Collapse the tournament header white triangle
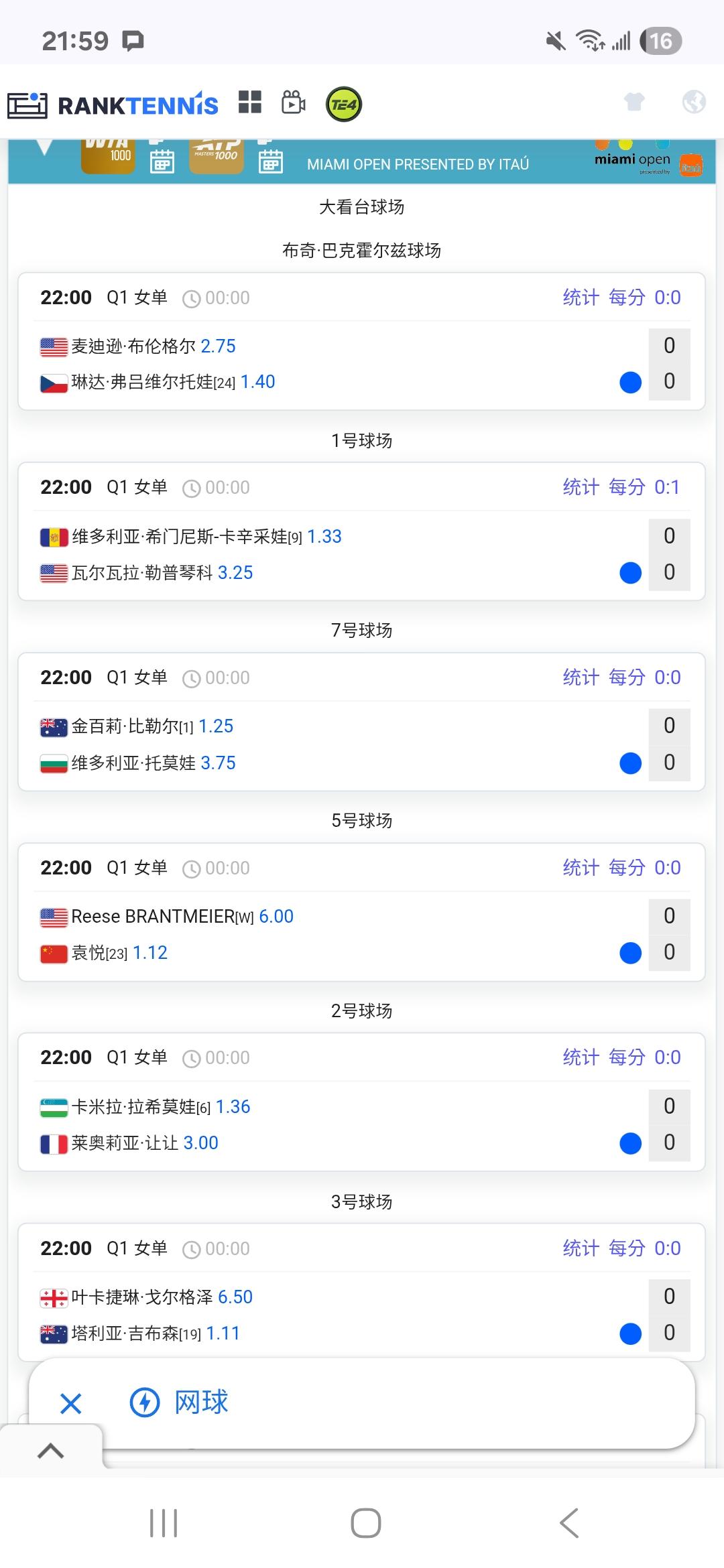The image size is (724, 1568). click(x=44, y=147)
